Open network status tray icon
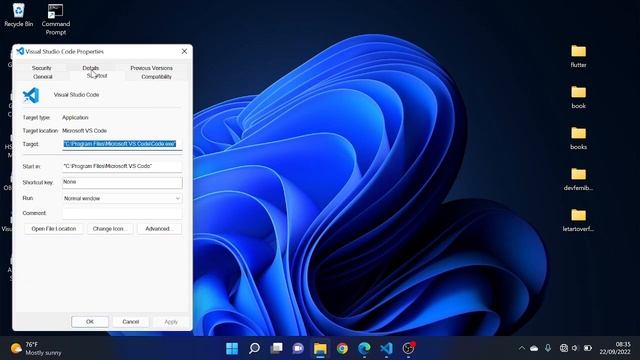The width and height of the screenshot is (640, 360). point(564,348)
